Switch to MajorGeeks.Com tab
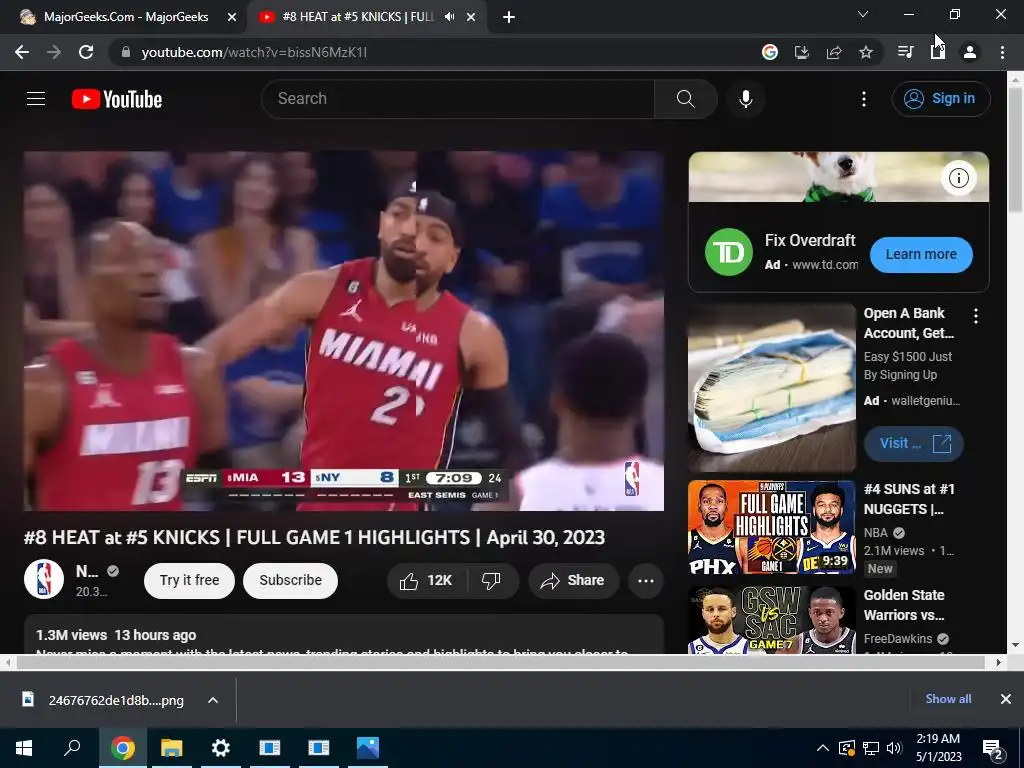The image size is (1024, 768). [x=125, y=17]
